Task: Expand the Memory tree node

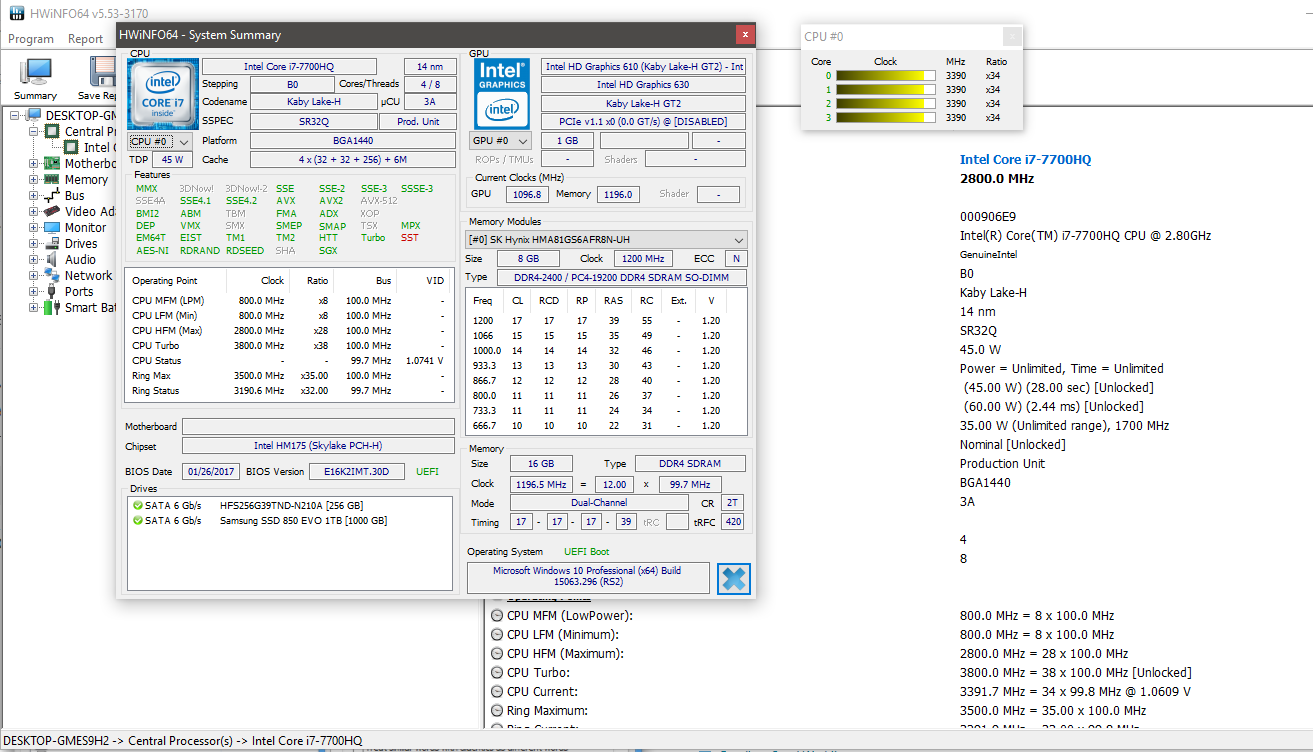Action: click(x=34, y=179)
